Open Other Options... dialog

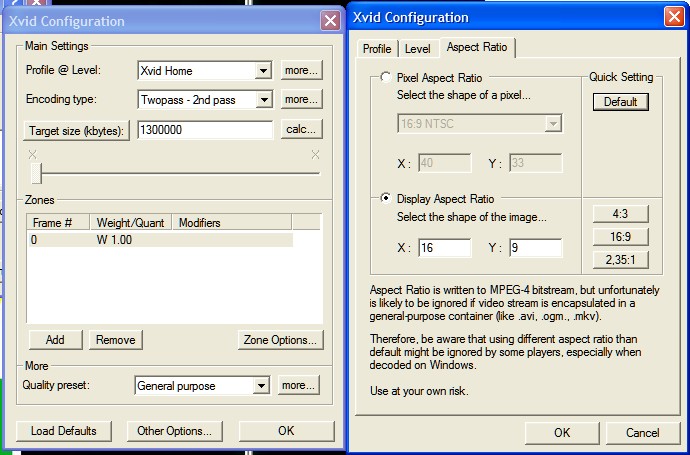(175, 431)
